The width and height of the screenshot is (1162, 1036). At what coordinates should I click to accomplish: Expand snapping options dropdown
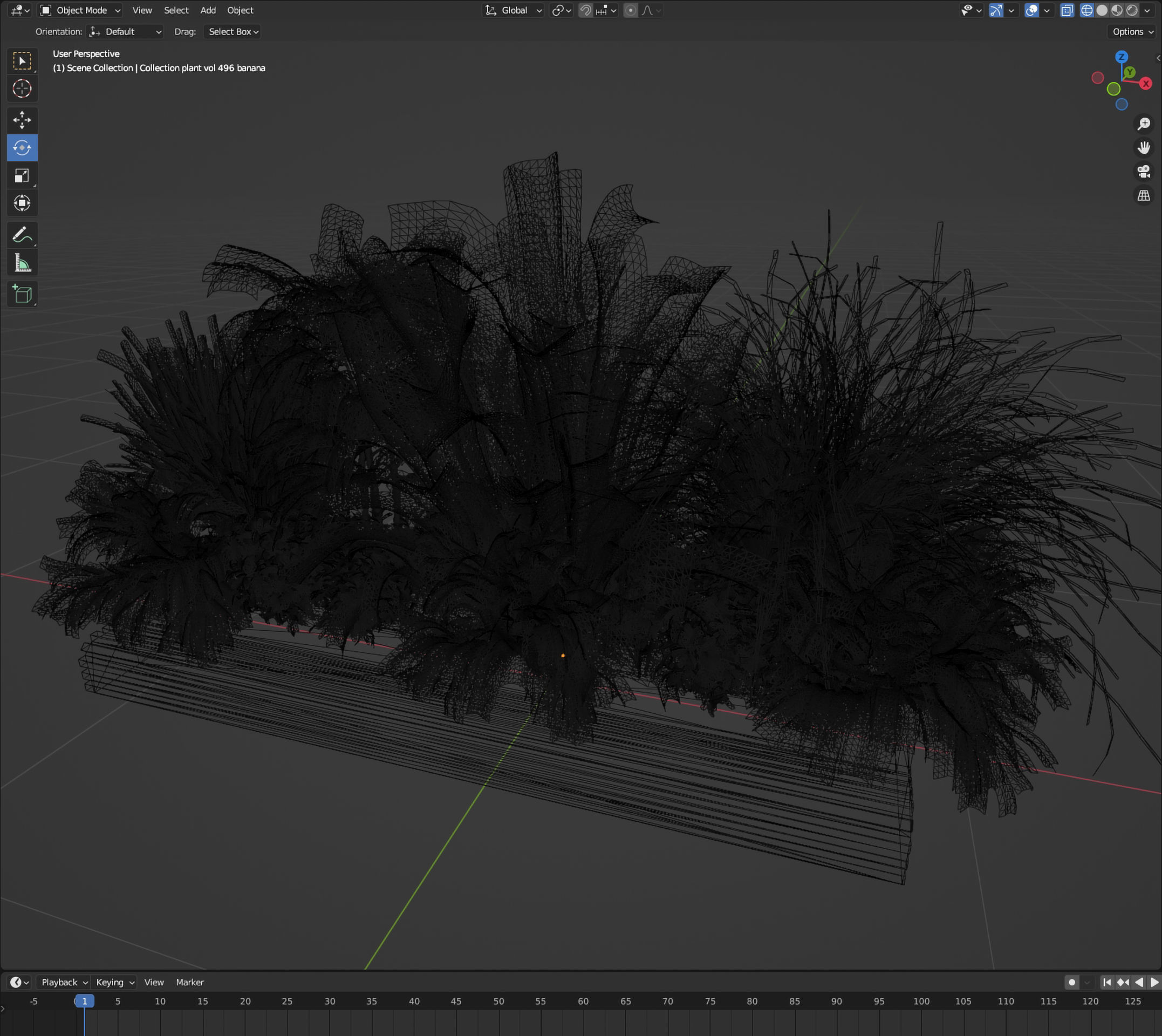(606, 10)
